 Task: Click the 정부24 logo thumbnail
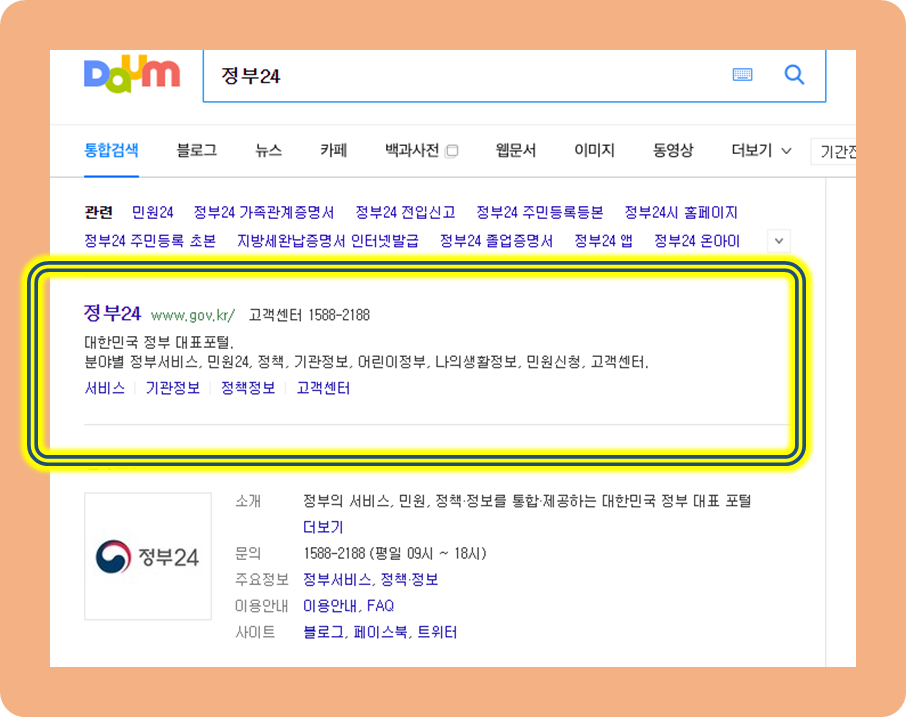[148, 556]
